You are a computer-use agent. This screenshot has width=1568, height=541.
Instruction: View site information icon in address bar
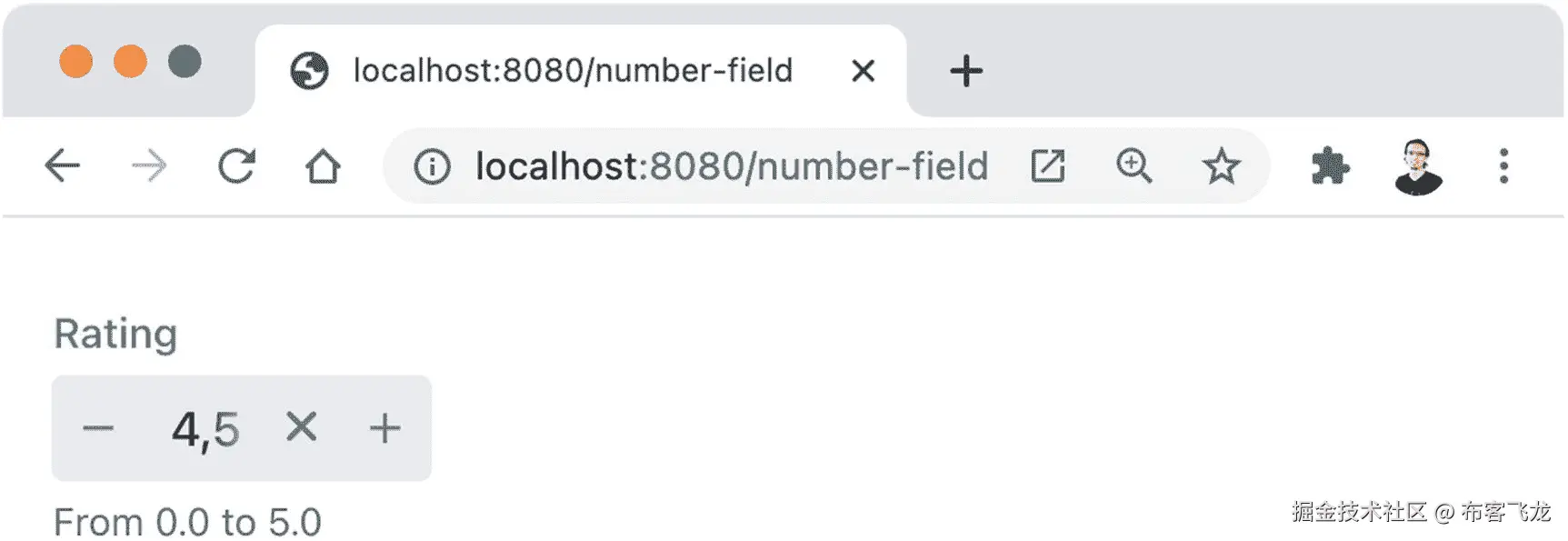(432, 166)
